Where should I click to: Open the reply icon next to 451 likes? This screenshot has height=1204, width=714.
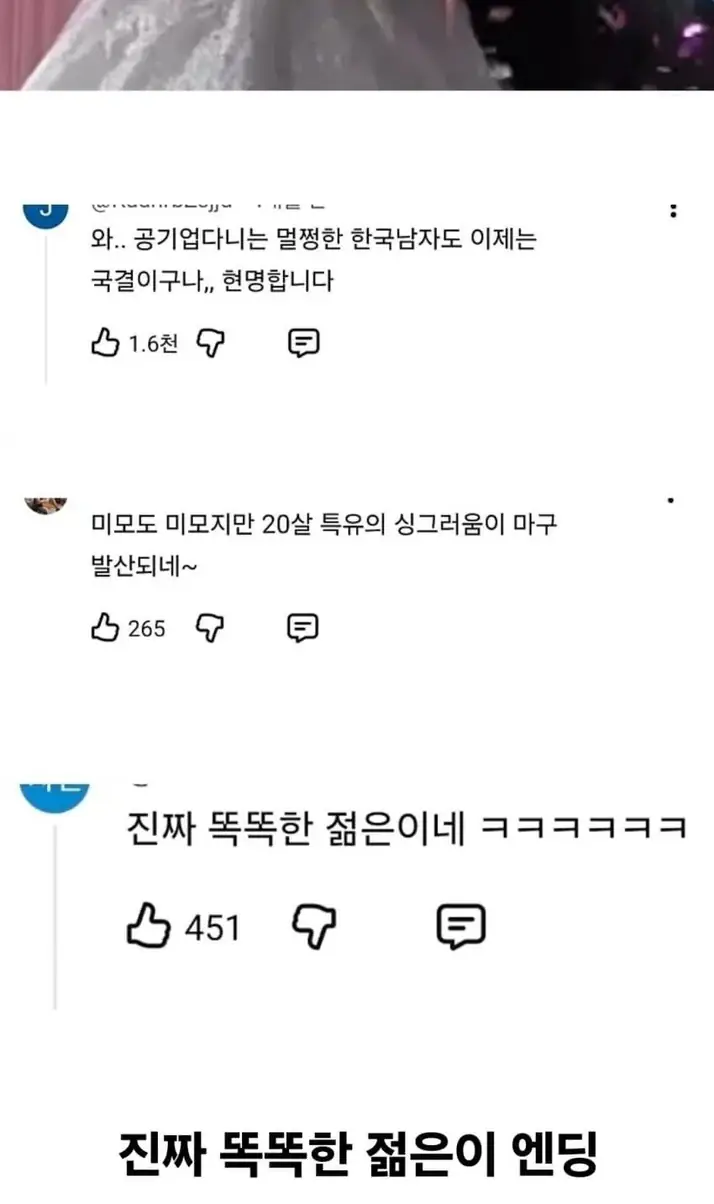click(461, 927)
